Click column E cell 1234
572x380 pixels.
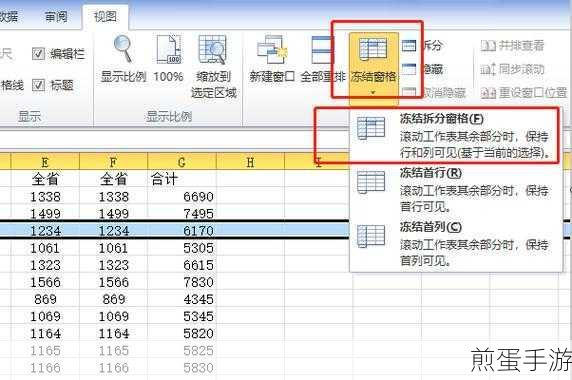[45, 230]
